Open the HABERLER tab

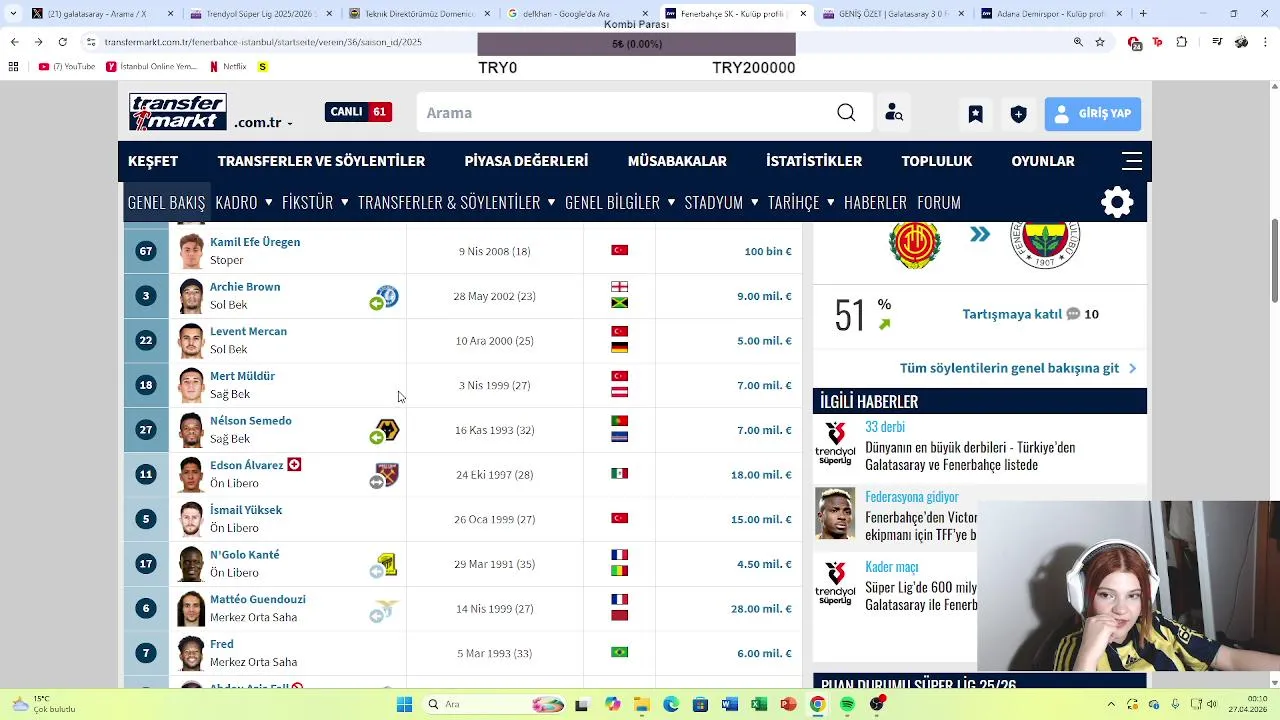[875, 202]
